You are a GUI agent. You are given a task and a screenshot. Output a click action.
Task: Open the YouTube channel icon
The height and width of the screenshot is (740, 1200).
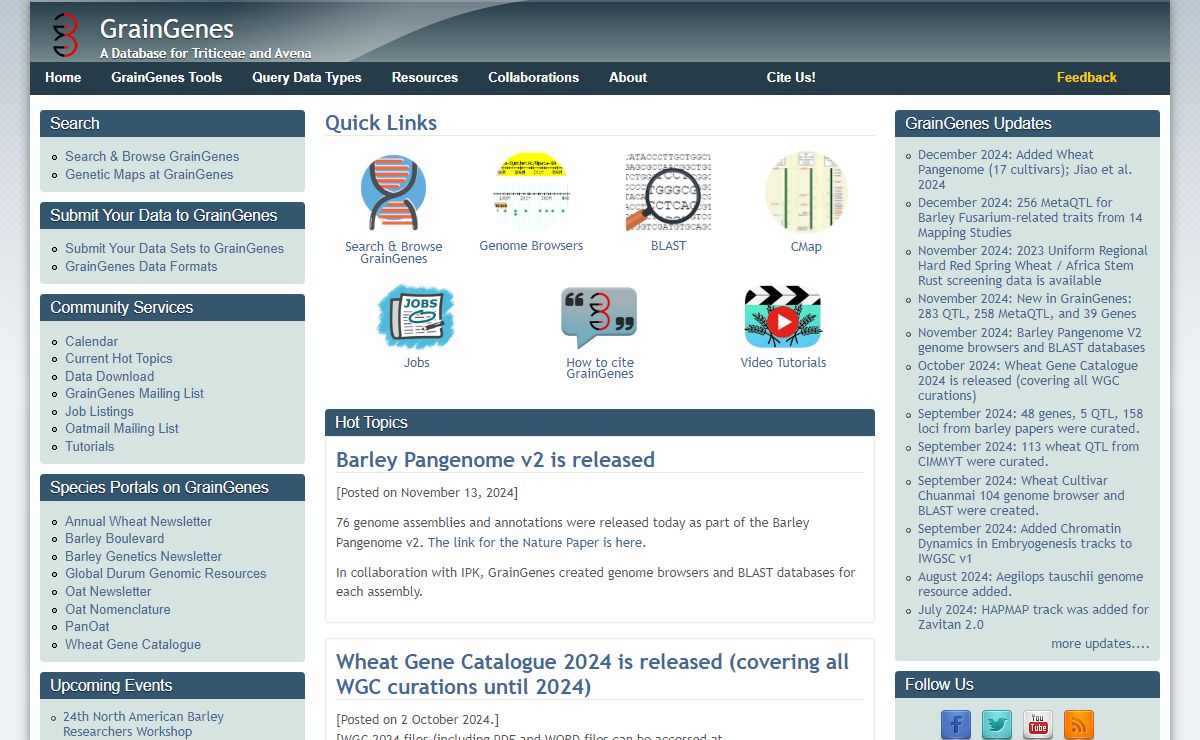[x=1038, y=724]
